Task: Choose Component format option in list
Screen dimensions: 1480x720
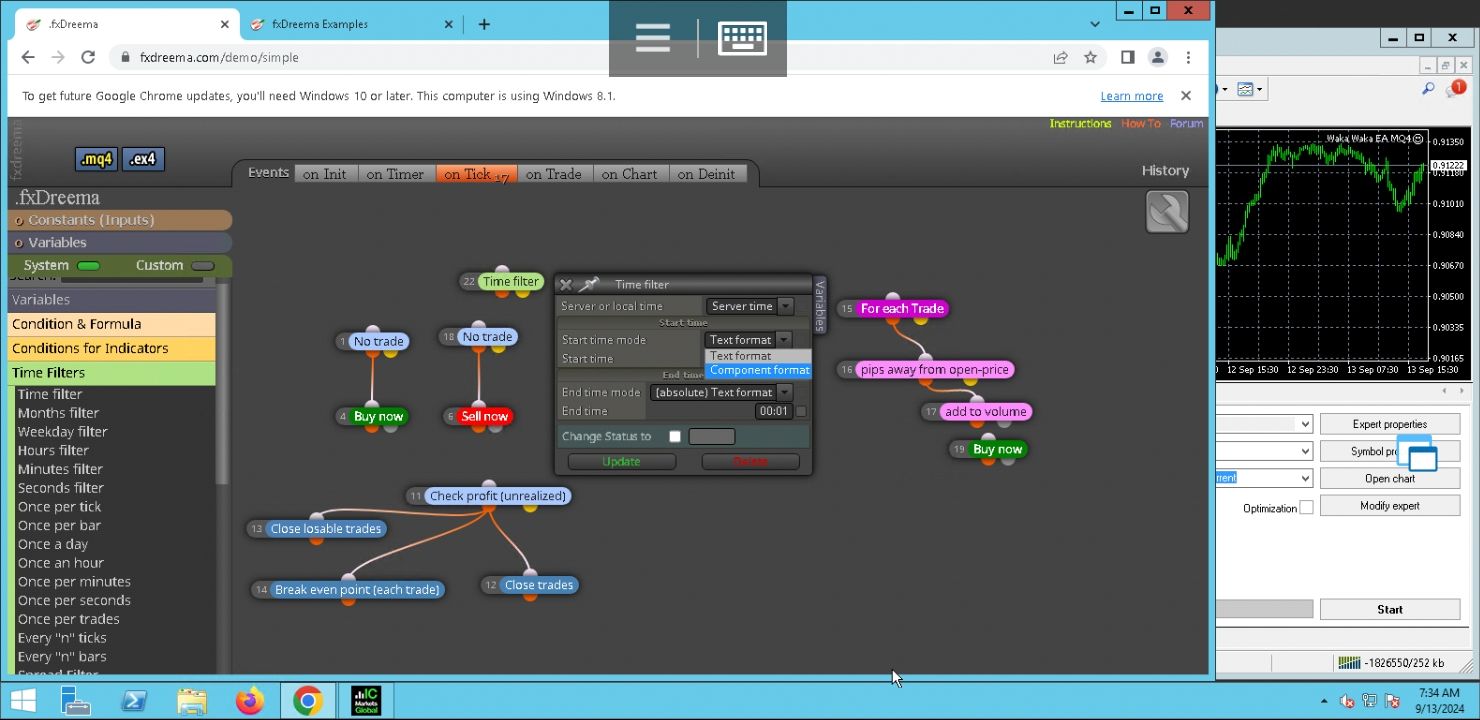Action: [x=759, y=370]
